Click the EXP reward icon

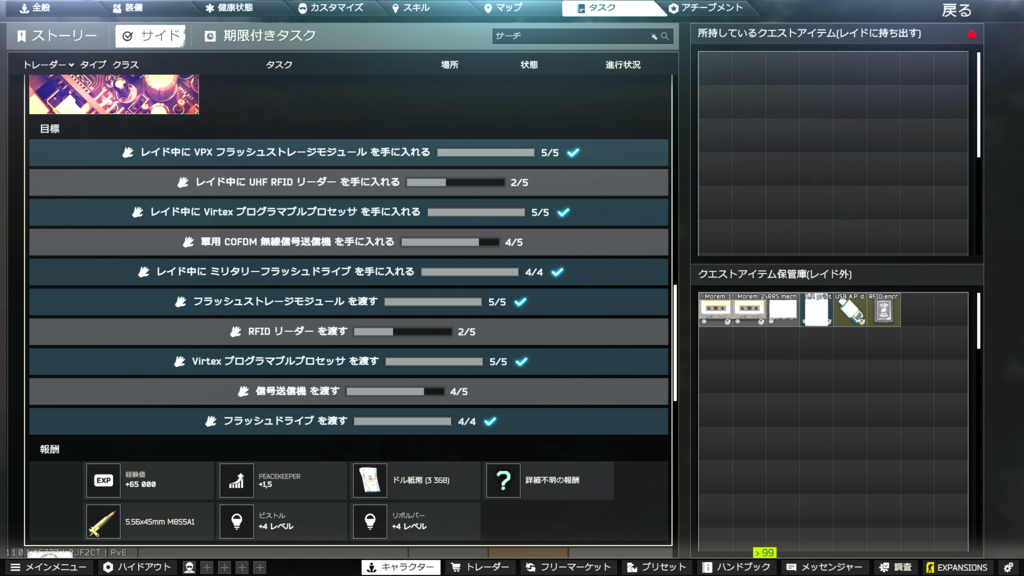[103, 481]
